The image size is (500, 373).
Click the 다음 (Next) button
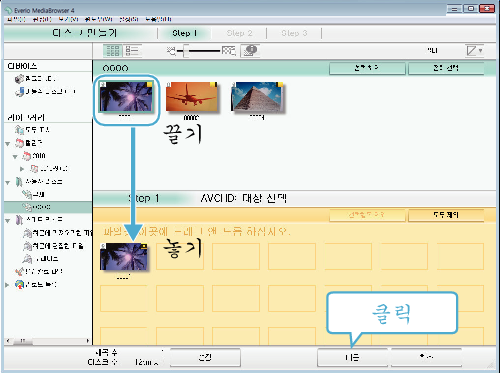click(x=352, y=358)
